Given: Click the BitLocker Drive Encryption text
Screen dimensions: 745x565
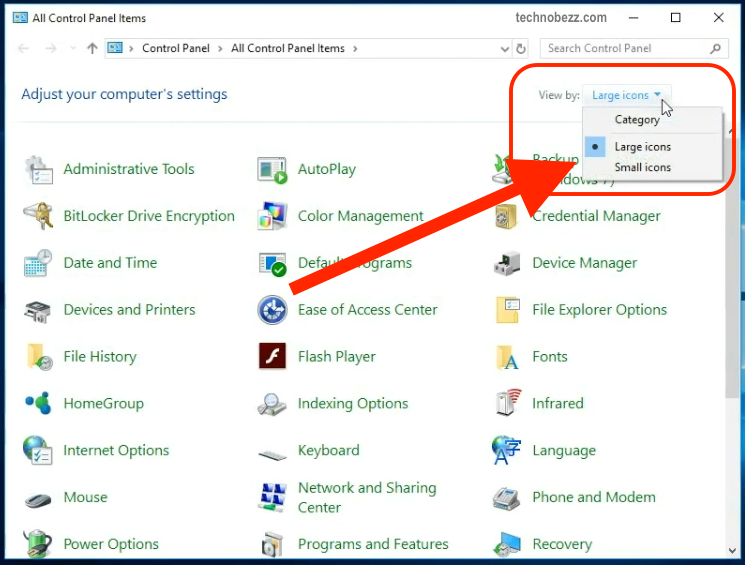Looking at the screenshot, I should 149,216.
